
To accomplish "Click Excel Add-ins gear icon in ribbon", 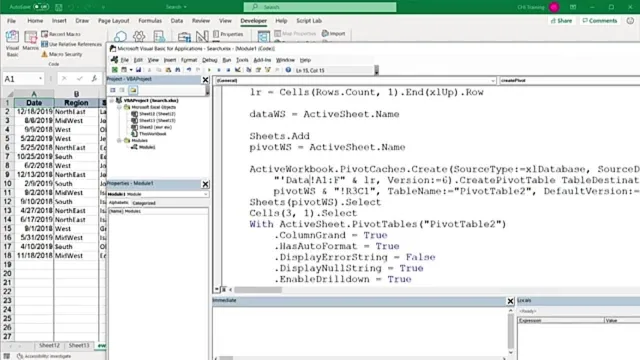I will (139, 36).
